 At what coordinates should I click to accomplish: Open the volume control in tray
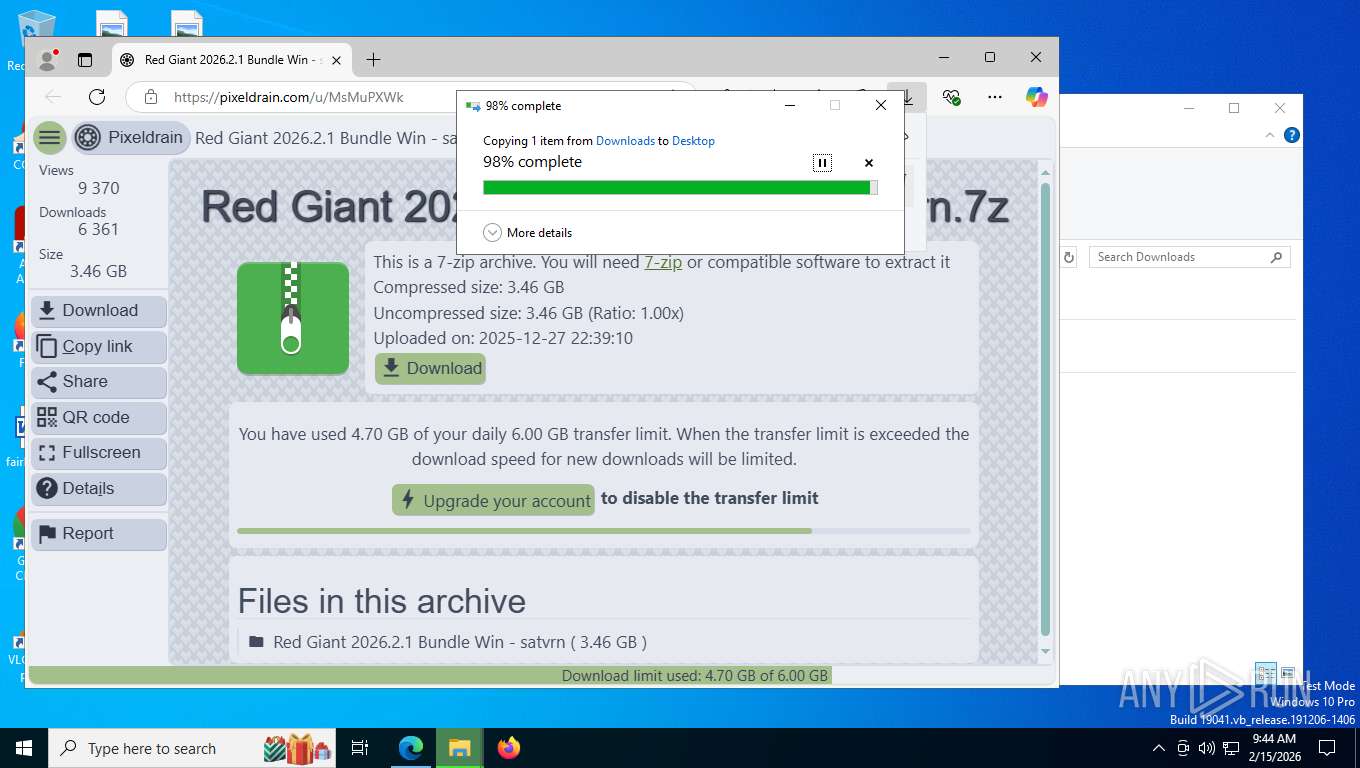click(x=1207, y=748)
